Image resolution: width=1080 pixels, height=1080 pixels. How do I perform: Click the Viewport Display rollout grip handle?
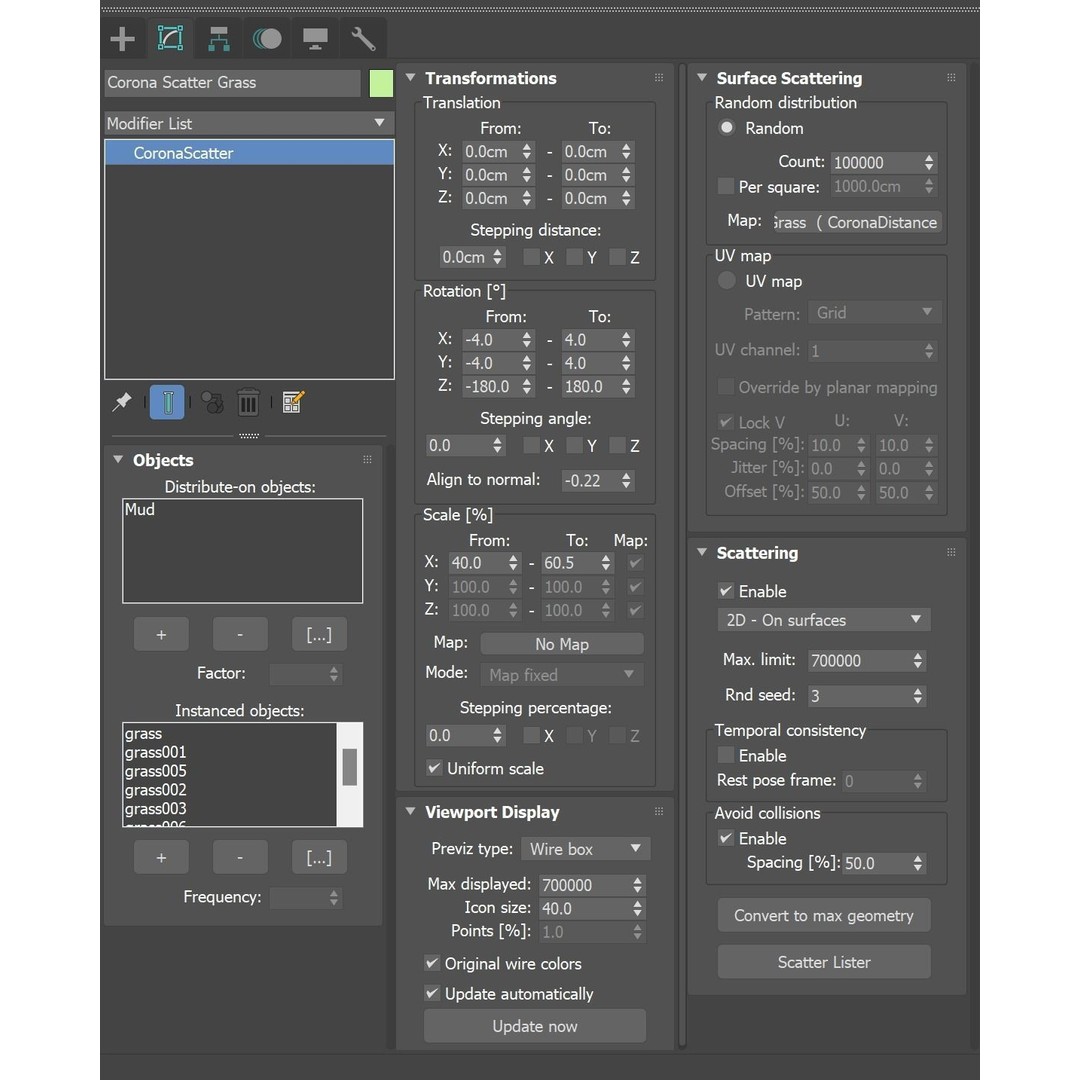658,812
